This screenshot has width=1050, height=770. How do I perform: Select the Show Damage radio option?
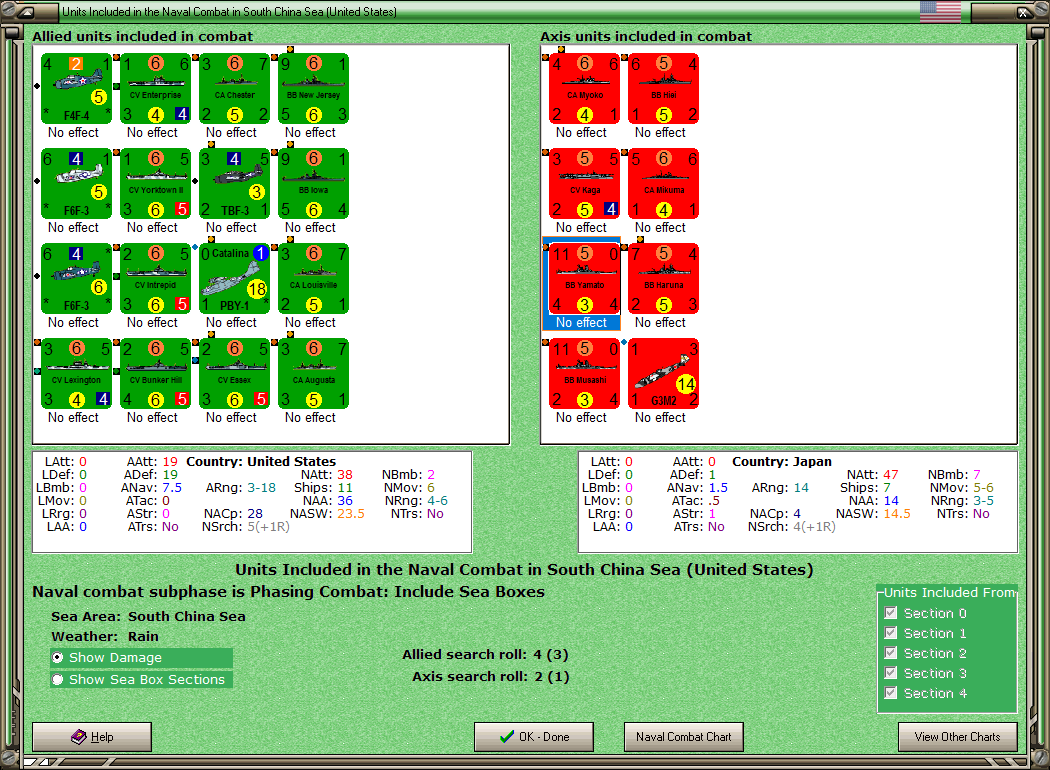(141, 658)
